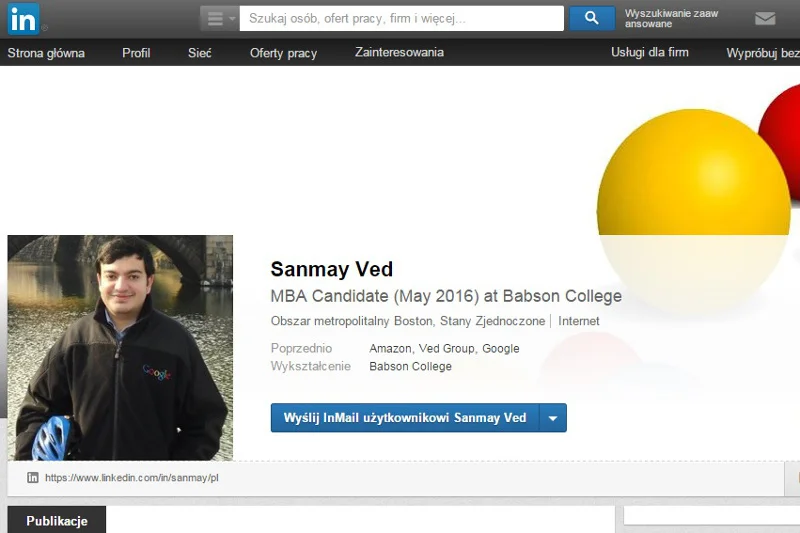Viewport: 800px width, 533px height.
Task: Go to Strona główna
Action: (x=46, y=53)
